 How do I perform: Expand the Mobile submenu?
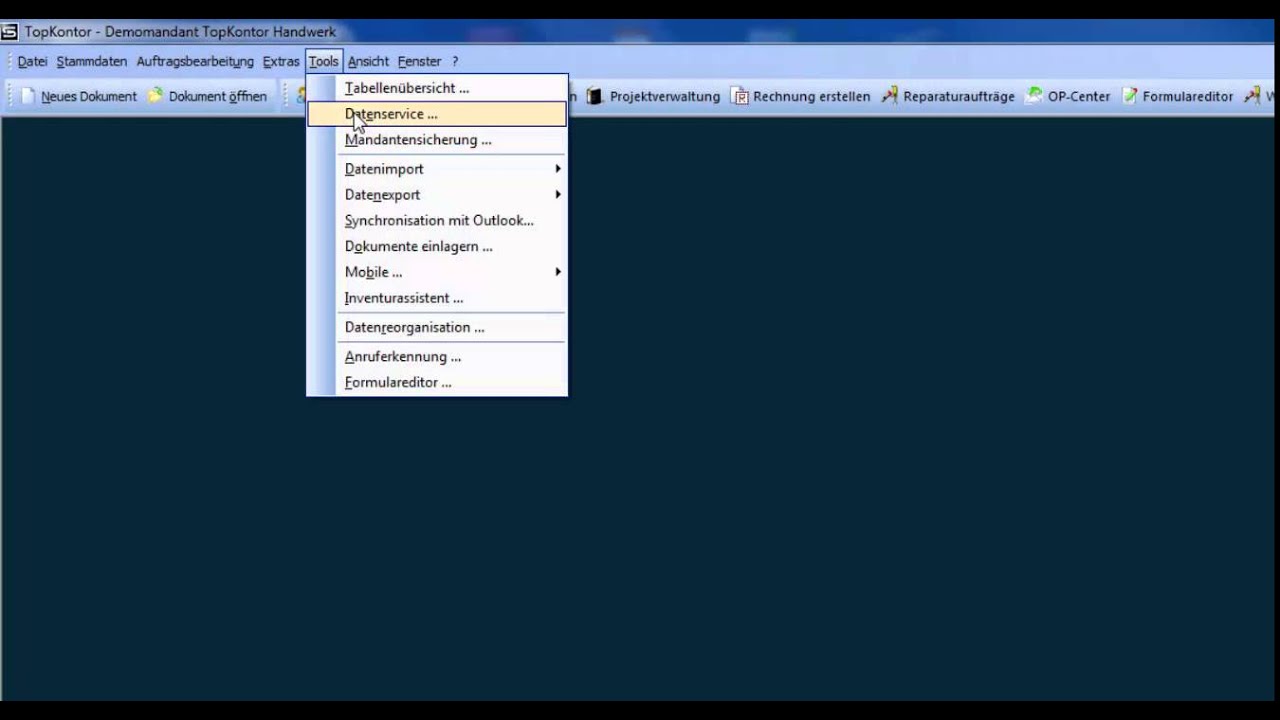coord(437,272)
